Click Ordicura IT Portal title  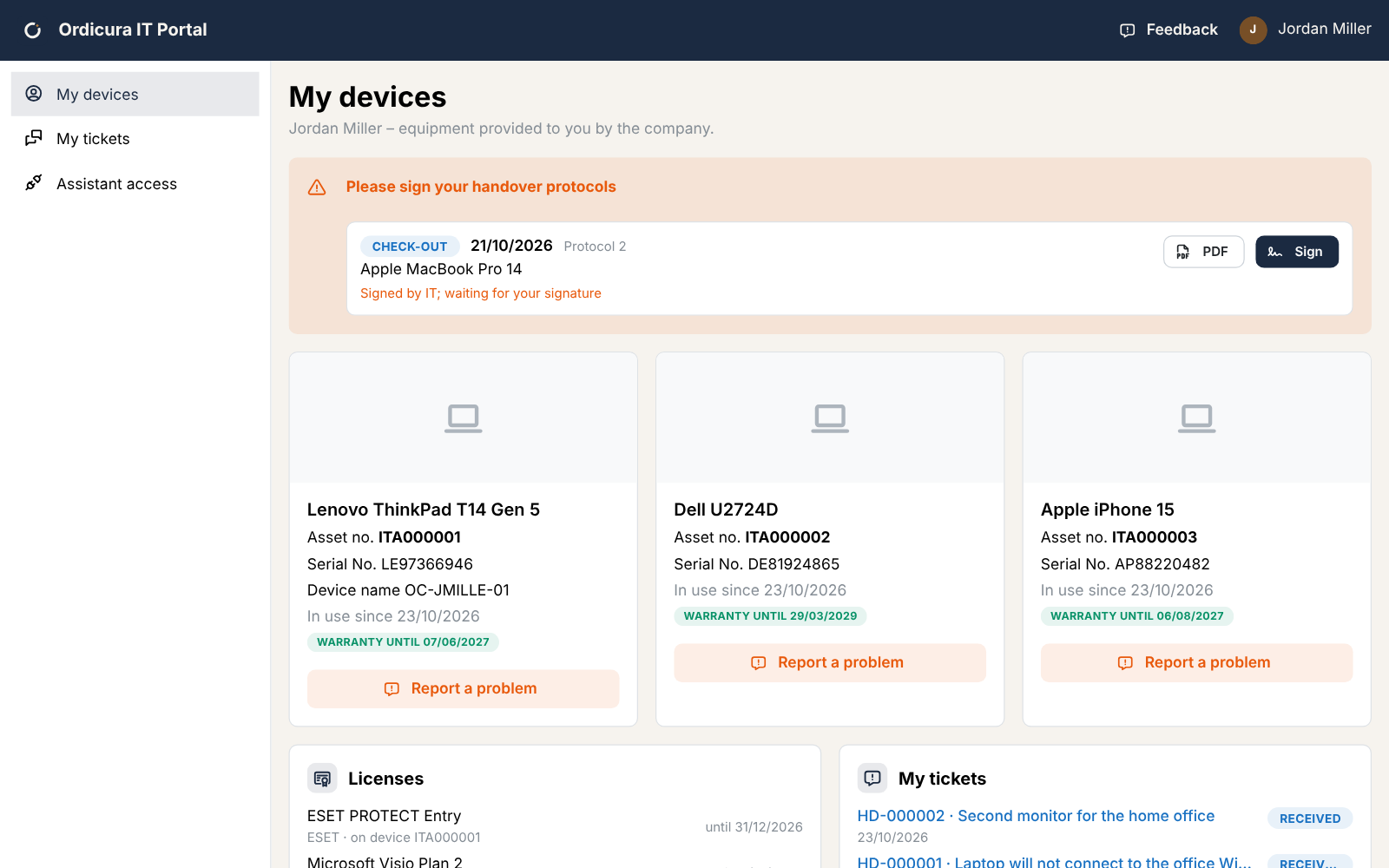pos(133,30)
